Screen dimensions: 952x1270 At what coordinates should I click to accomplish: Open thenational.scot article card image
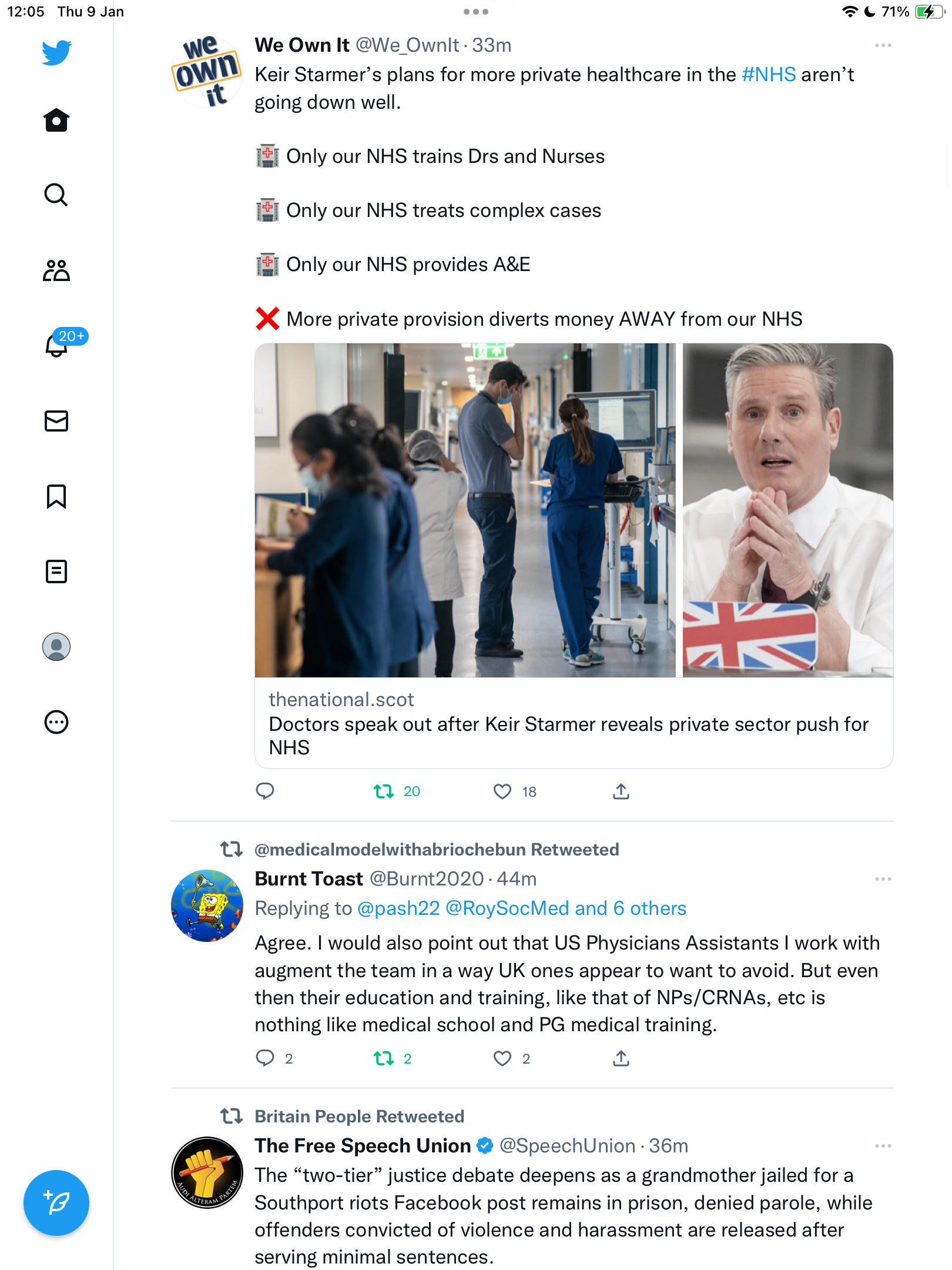574,510
